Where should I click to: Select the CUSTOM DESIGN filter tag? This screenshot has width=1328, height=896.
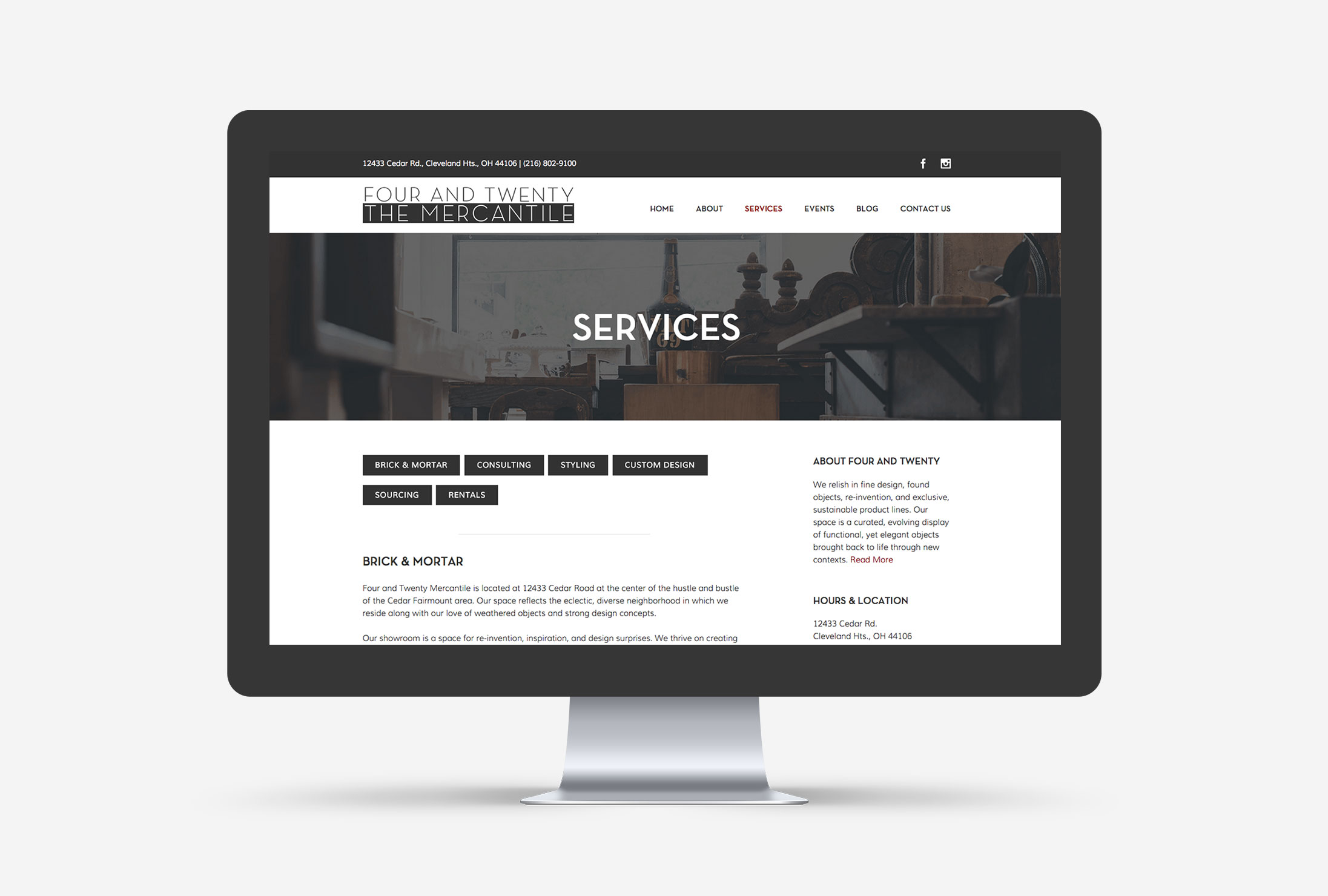tap(661, 464)
